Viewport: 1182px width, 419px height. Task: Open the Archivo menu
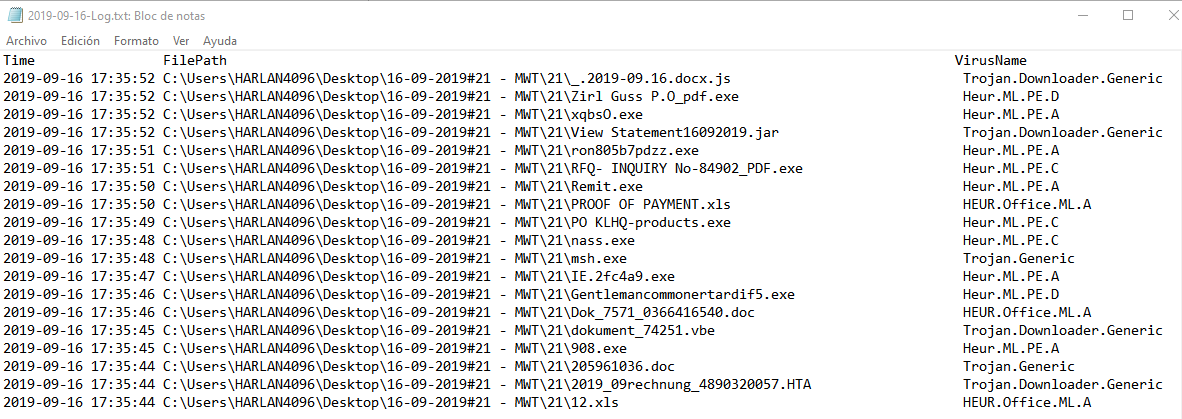click(x=26, y=41)
